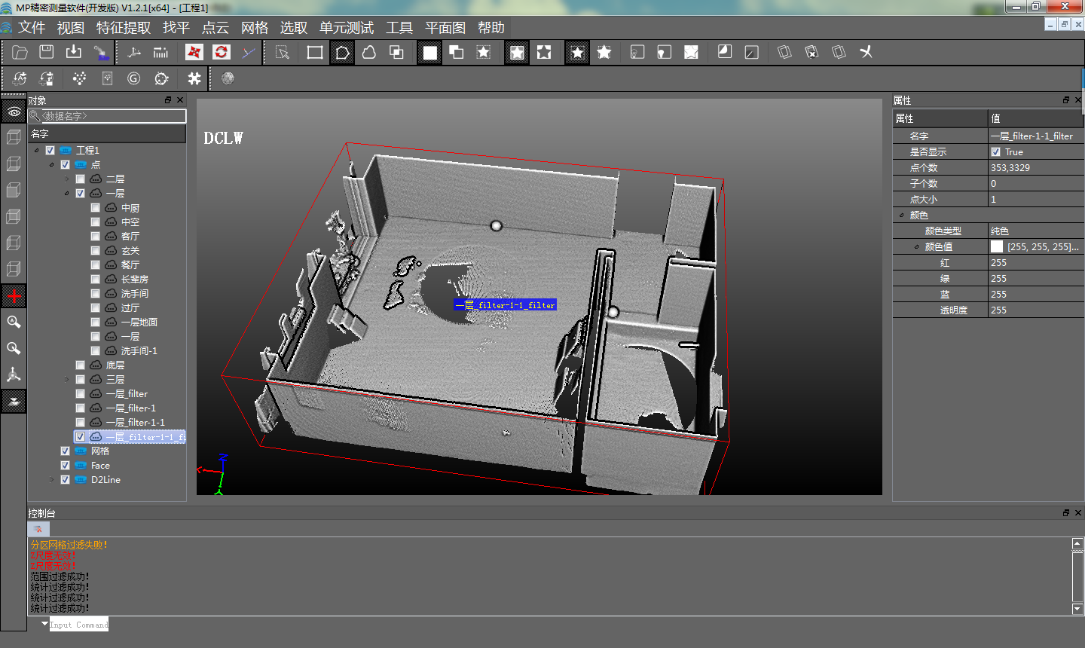The width and height of the screenshot is (1085, 648).
Task: Click the save disk icon
Action: (x=46, y=52)
